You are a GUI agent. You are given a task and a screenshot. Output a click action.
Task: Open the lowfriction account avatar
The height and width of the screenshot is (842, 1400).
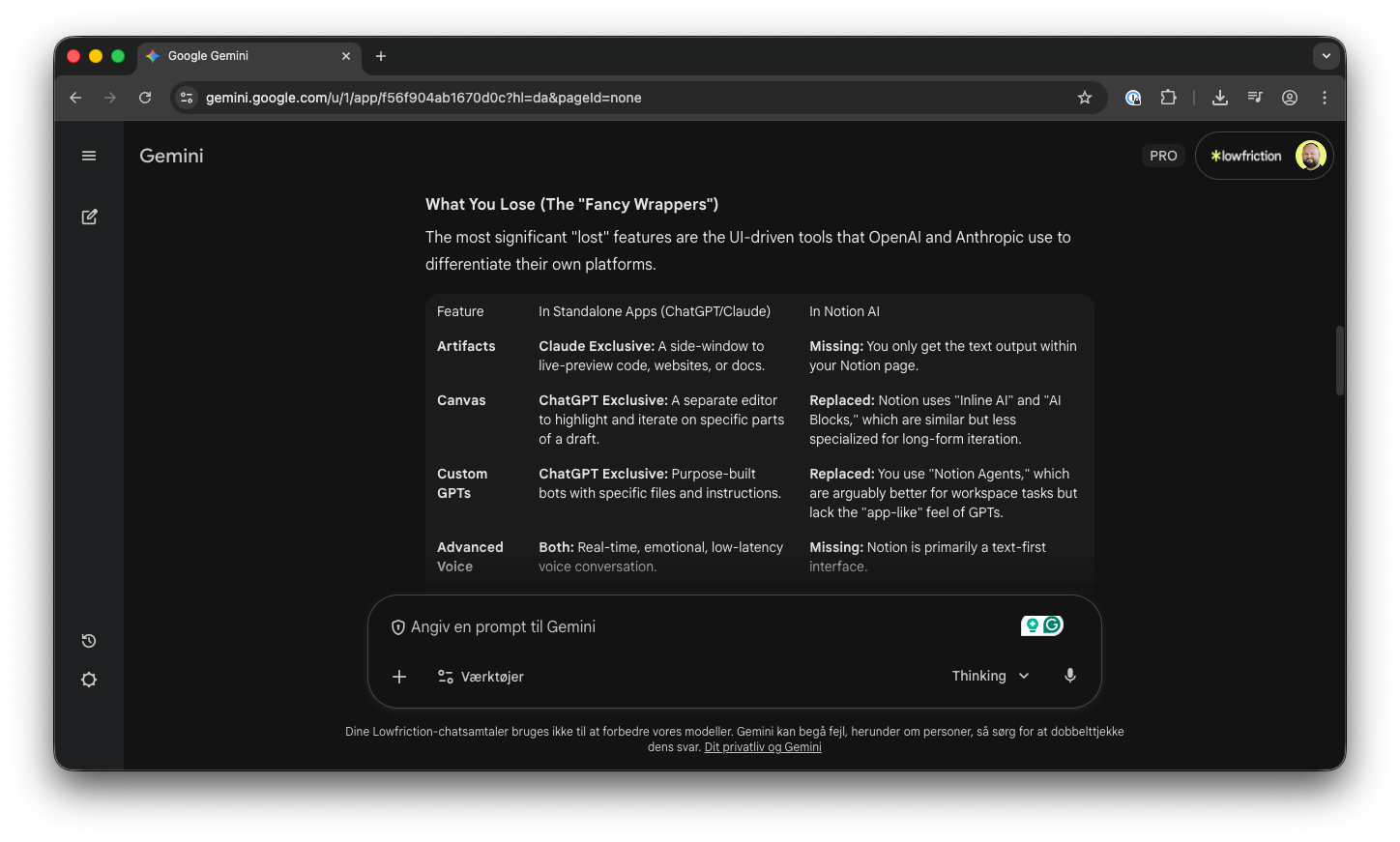coord(1310,156)
